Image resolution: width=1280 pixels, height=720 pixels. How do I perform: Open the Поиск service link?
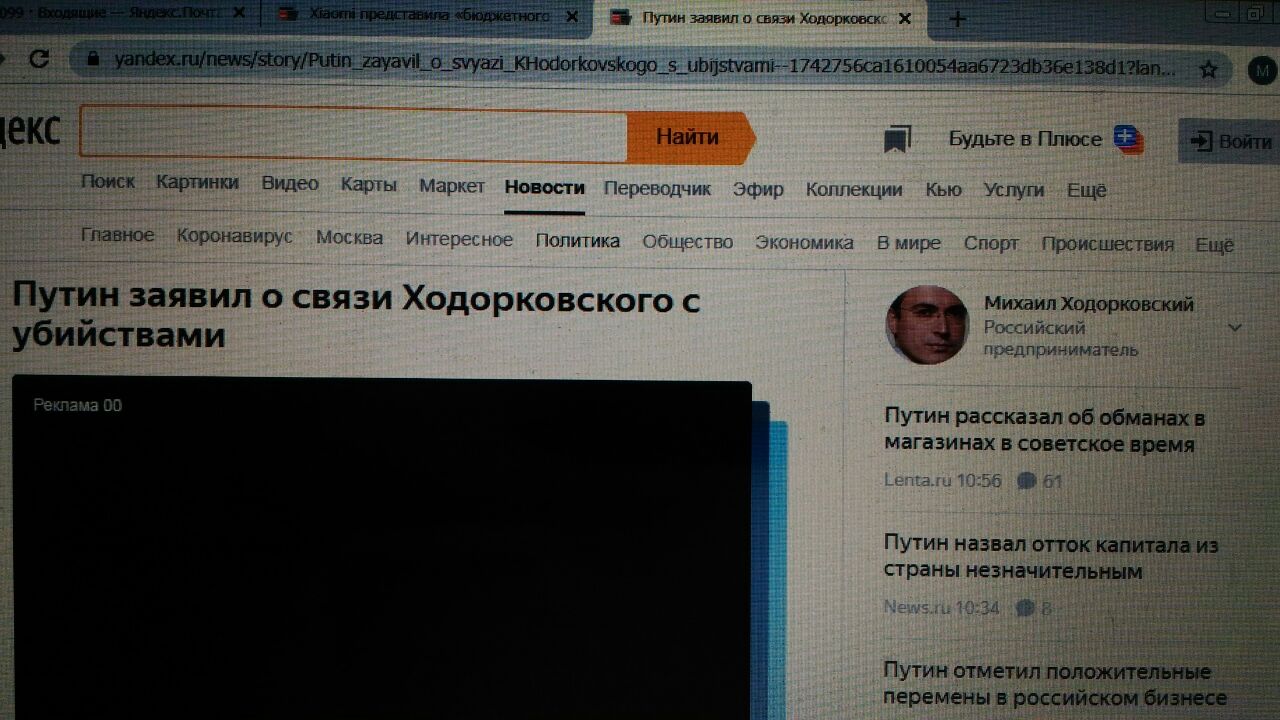[x=108, y=182]
